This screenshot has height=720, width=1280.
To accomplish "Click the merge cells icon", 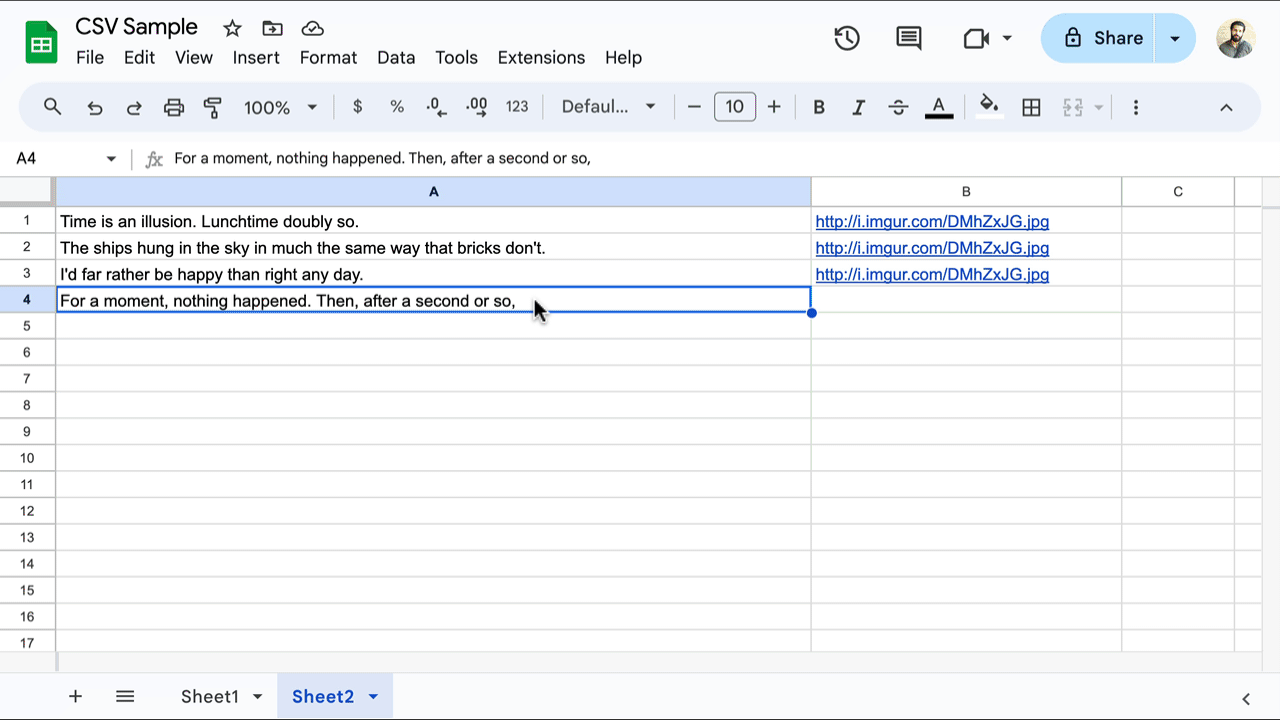I will (x=1073, y=107).
